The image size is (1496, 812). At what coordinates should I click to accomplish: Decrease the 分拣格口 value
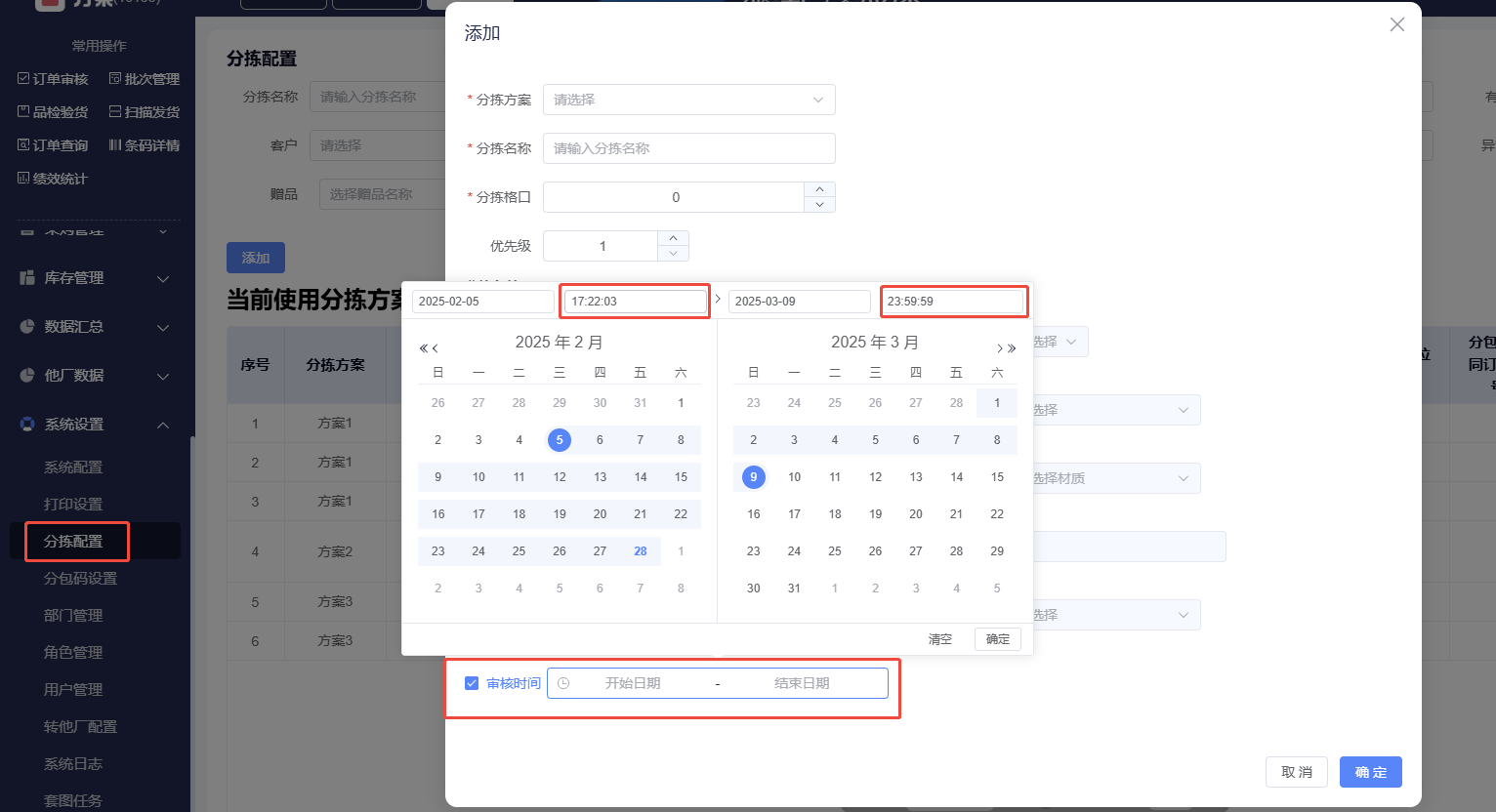tap(819, 205)
